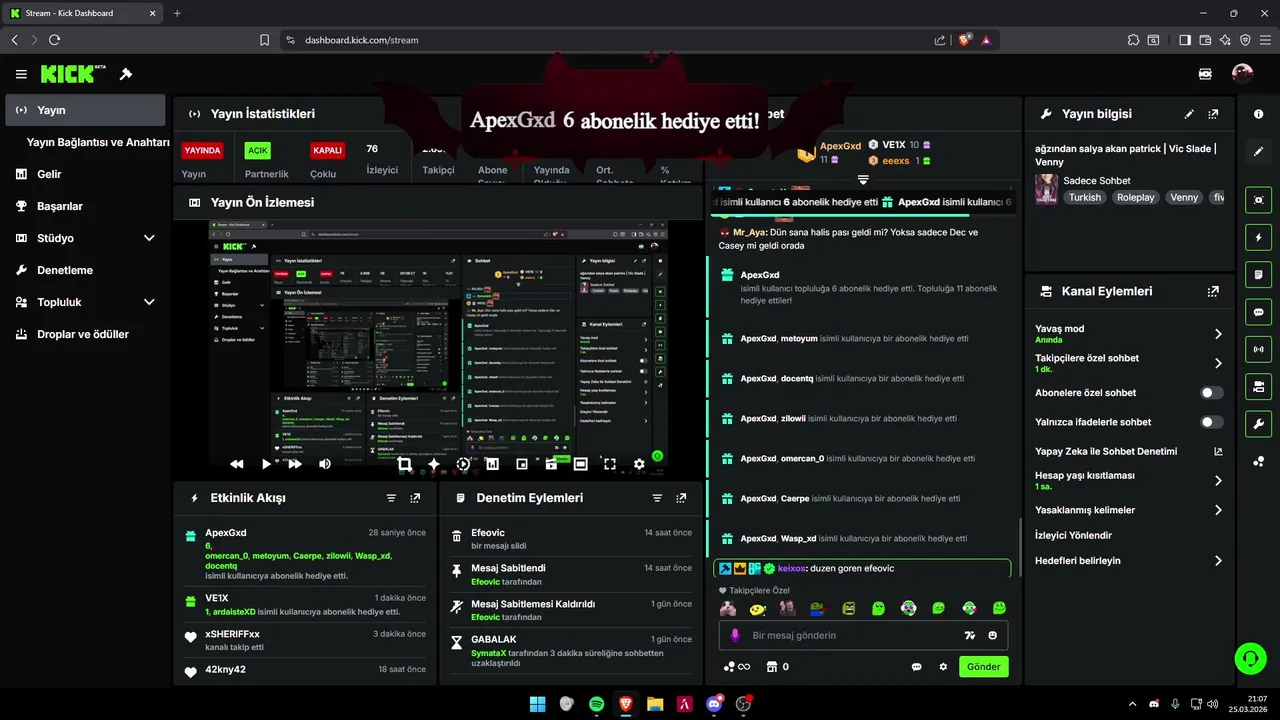1280x720 pixels.
Task: Open the user profile avatar menu
Action: click(x=1242, y=74)
